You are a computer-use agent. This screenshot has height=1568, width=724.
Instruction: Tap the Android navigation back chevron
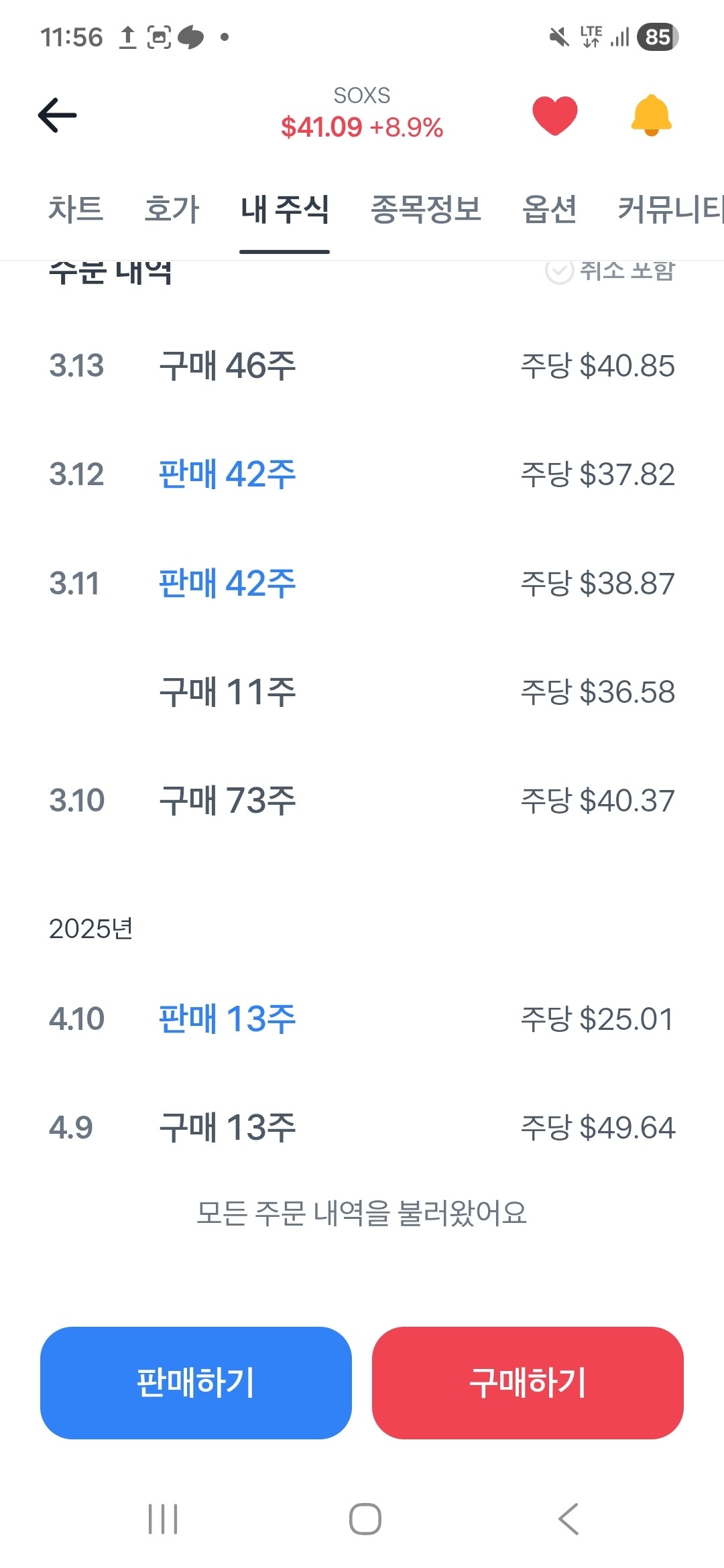pos(568,1518)
